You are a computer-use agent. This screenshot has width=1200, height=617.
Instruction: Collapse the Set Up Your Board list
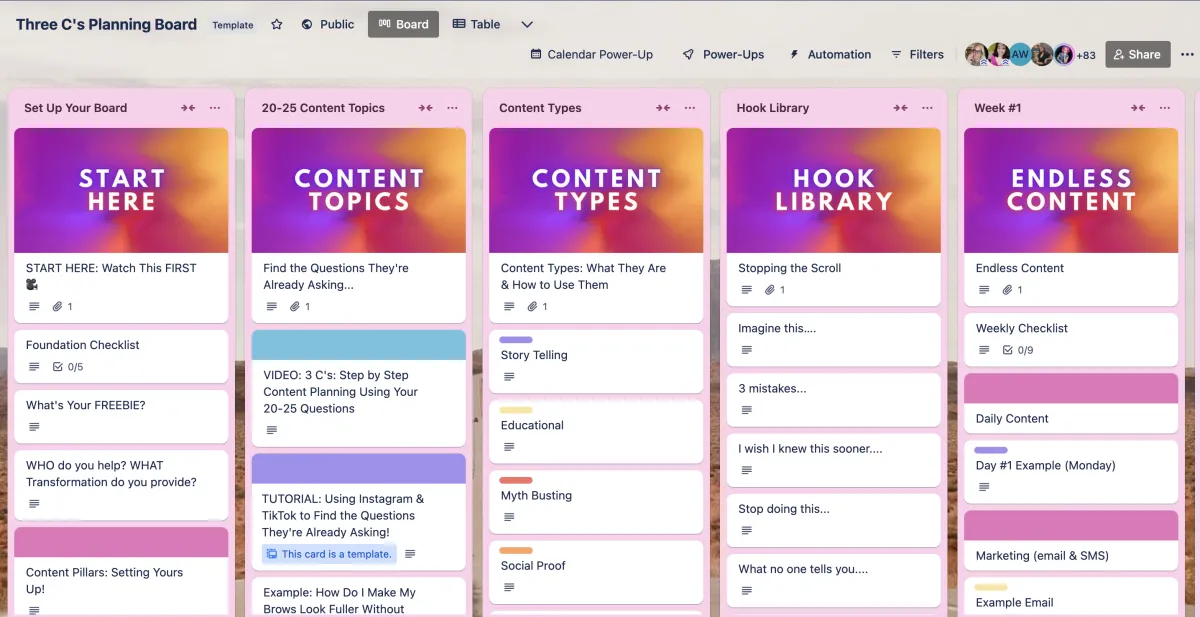click(188, 108)
